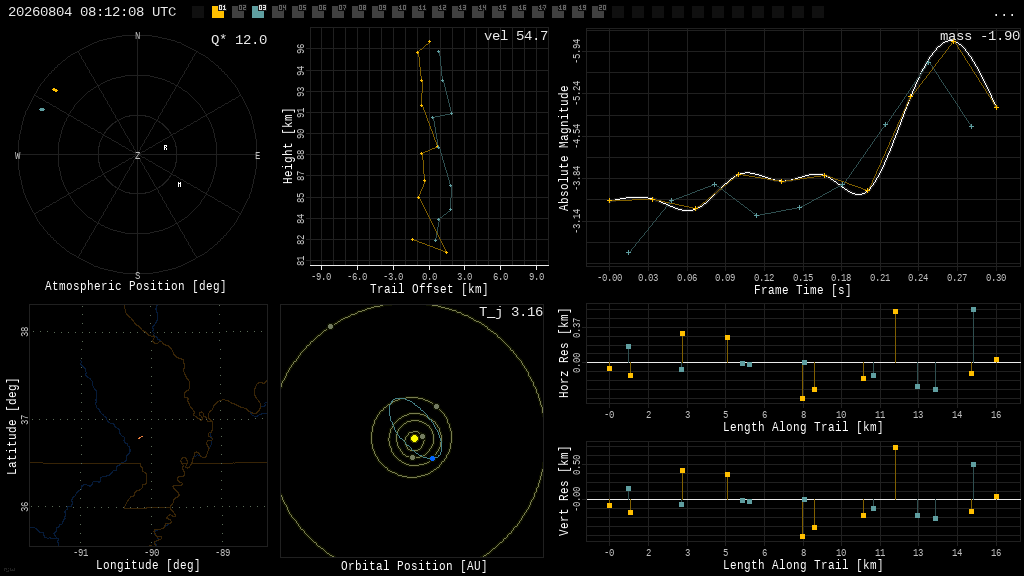The image size is (1024, 576).
Task: Click the yellow meteor marker on the sky plot
Action: [55, 90]
